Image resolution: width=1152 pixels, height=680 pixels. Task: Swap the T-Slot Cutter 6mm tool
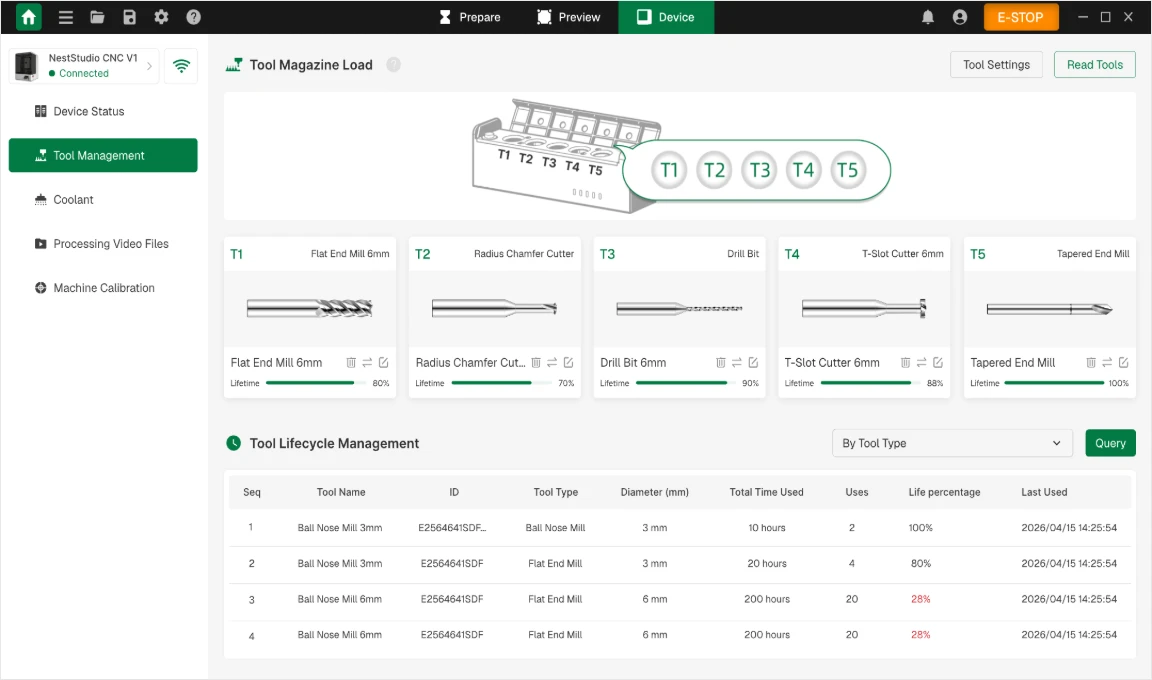[x=922, y=363]
